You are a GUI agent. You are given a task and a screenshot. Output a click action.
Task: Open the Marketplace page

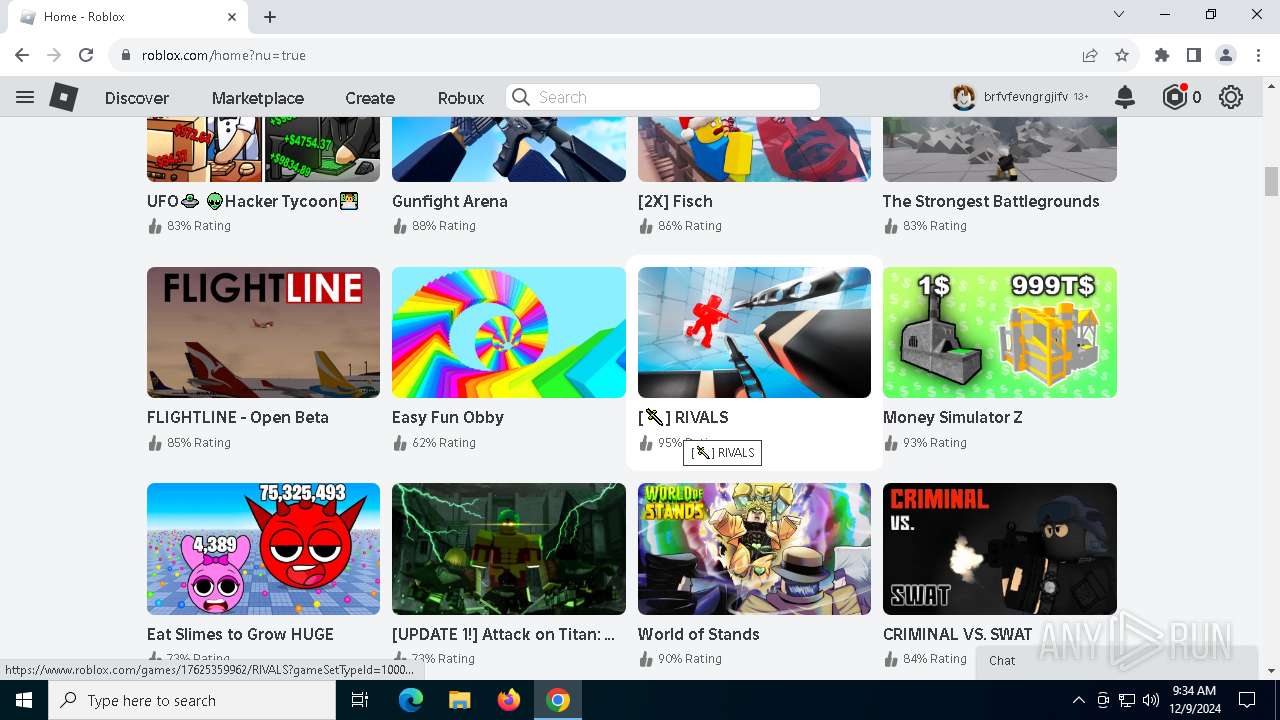pyautogui.click(x=258, y=98)
